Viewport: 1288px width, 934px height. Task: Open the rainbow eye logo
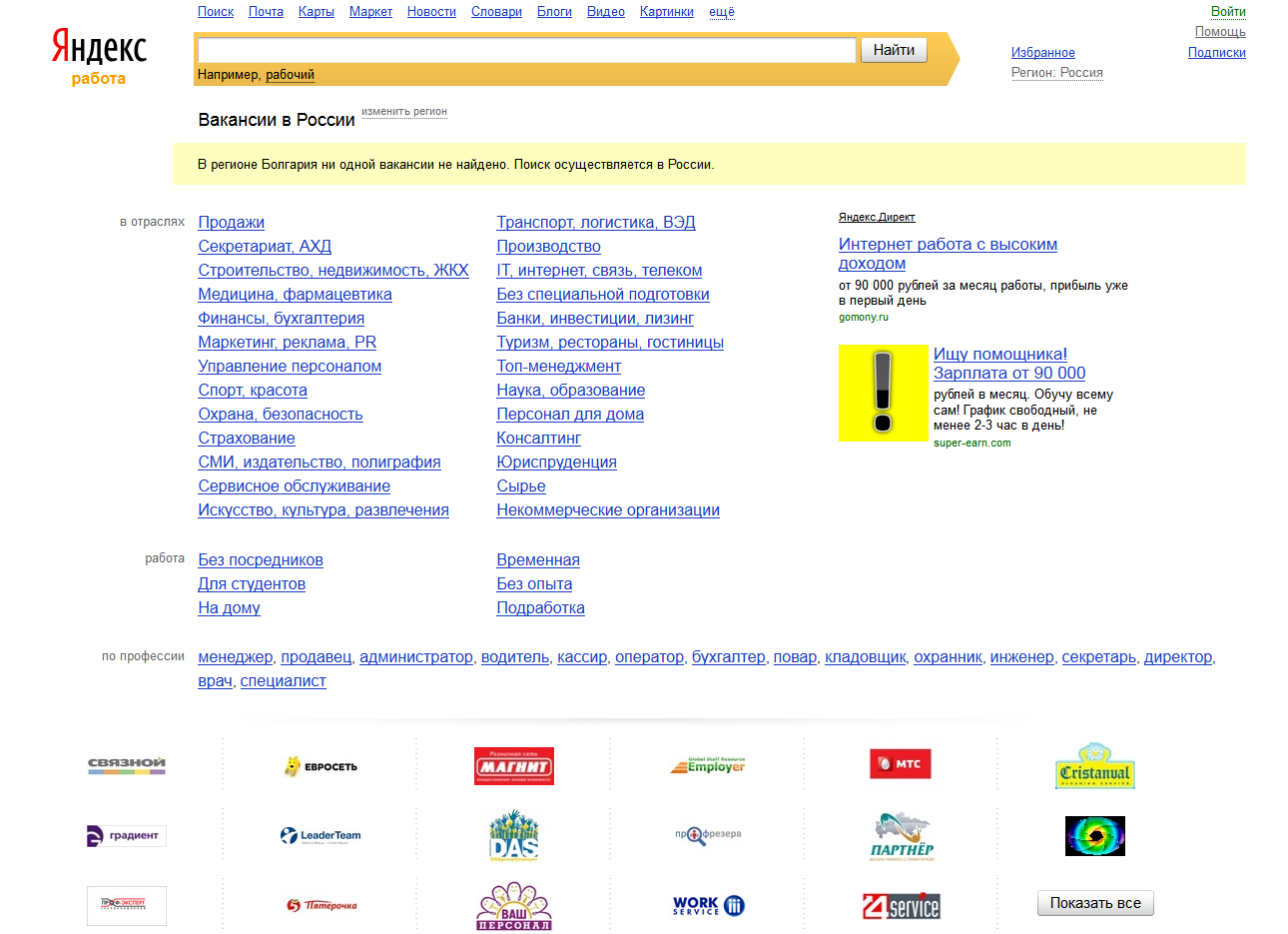click(x=1095, y=836)
